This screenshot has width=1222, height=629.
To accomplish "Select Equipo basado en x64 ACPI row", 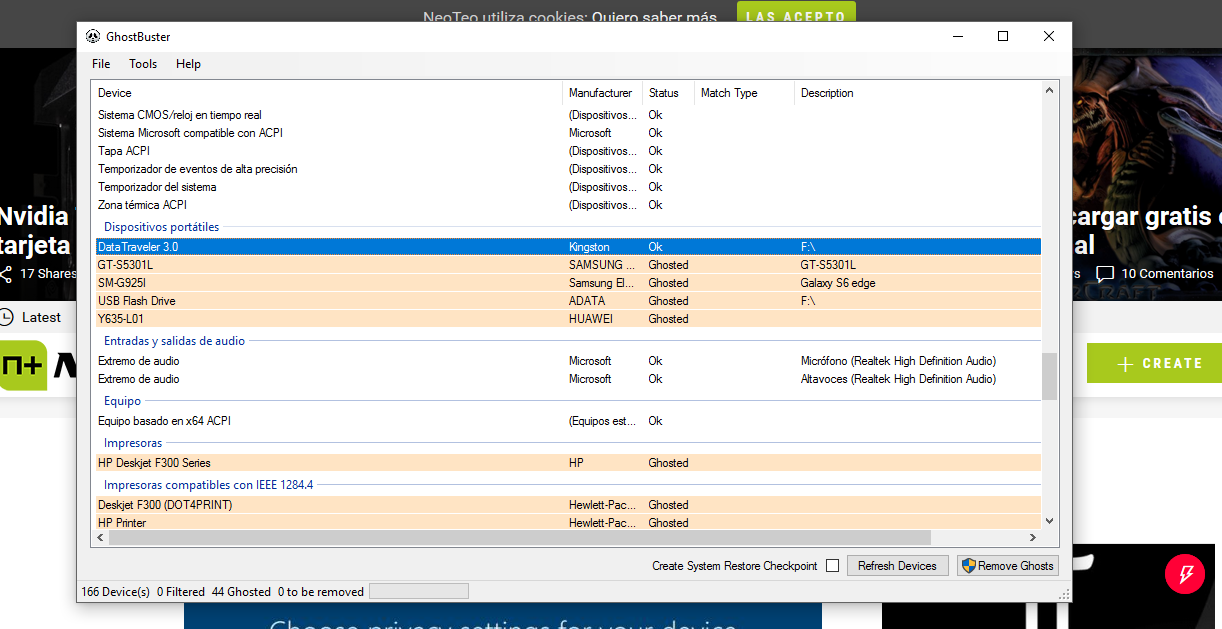I will [568, 421].
